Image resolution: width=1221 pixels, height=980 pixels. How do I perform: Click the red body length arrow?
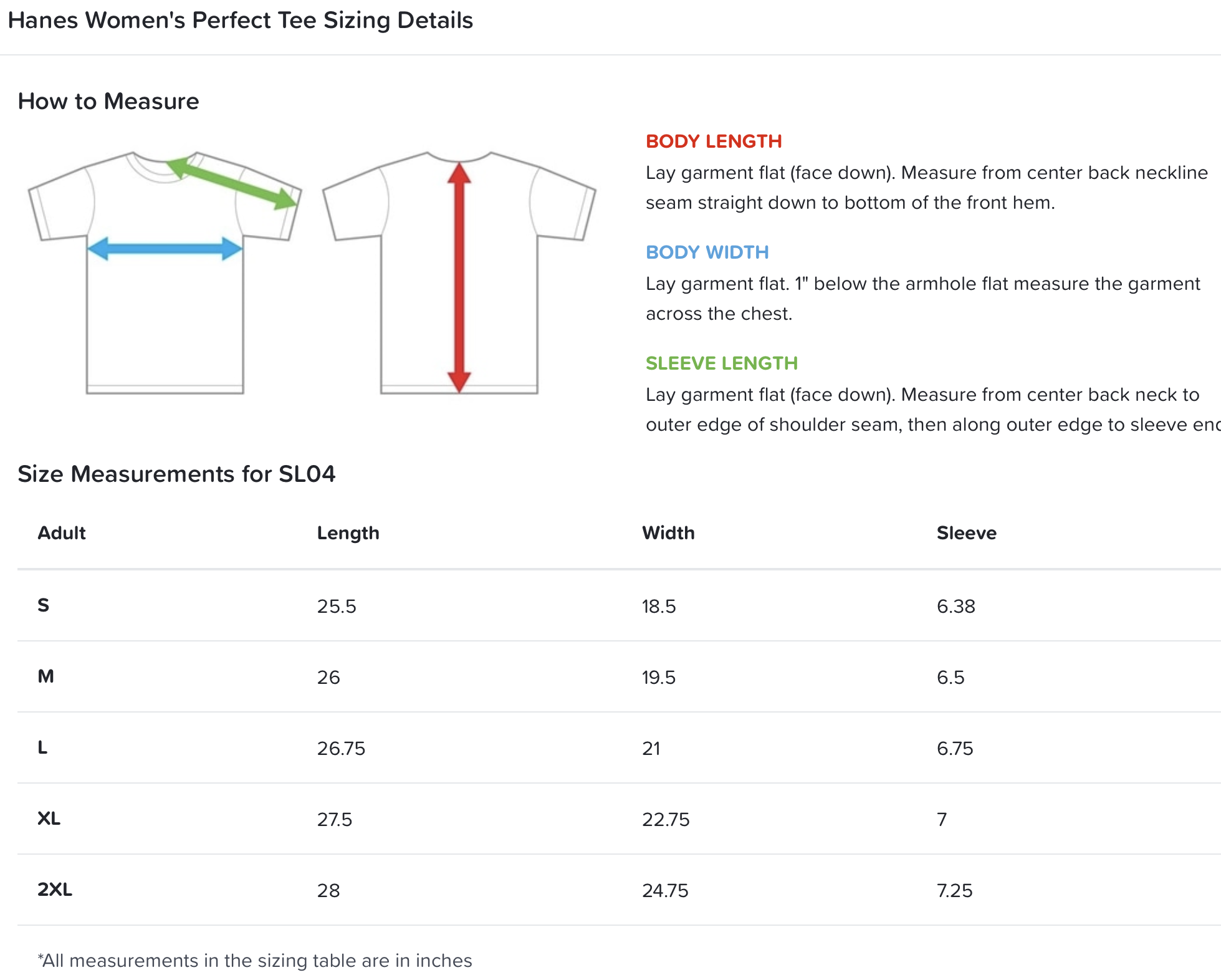459,277
